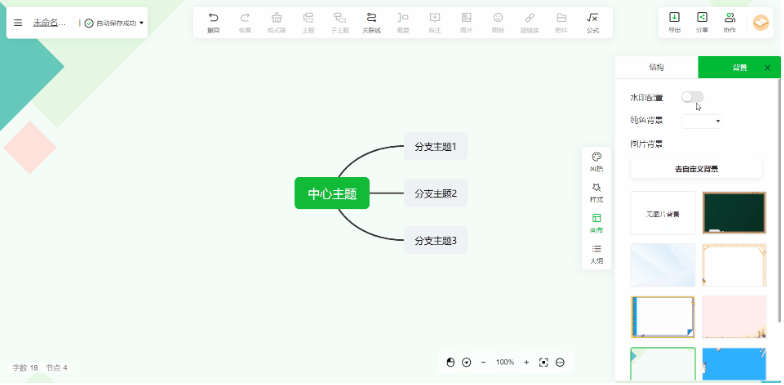784x385 pixels.
Task: Click the export (导出) icon
Action: click(674, 18)
